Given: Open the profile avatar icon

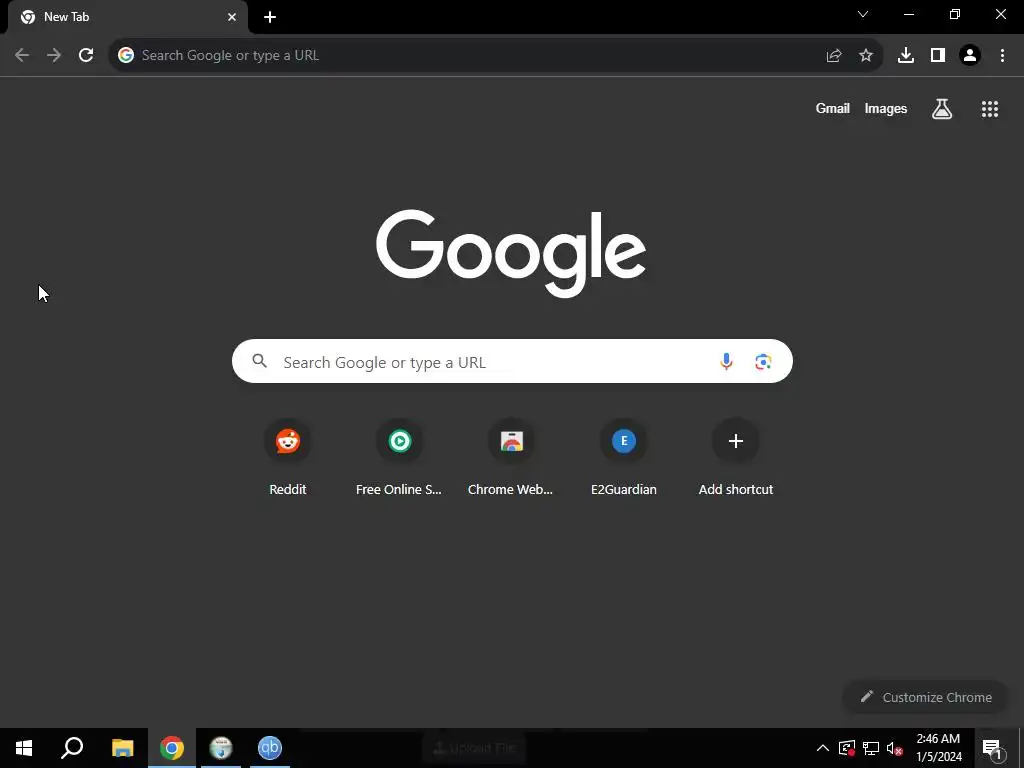Looking at the screenshot, I should (970, 56).
